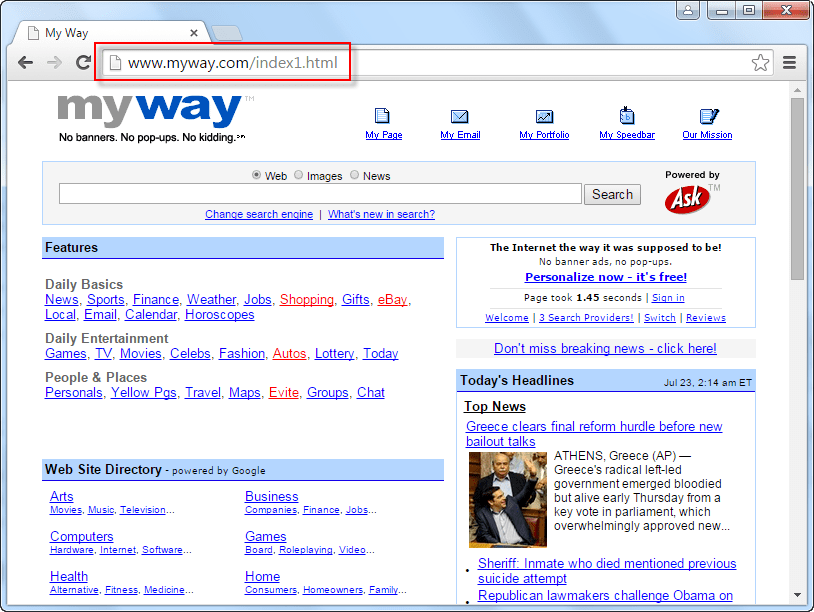The height and width of the screenshot is (612, 814).
Task: Open the Sheriff inmate headline link
Action: tap(607, 571)
